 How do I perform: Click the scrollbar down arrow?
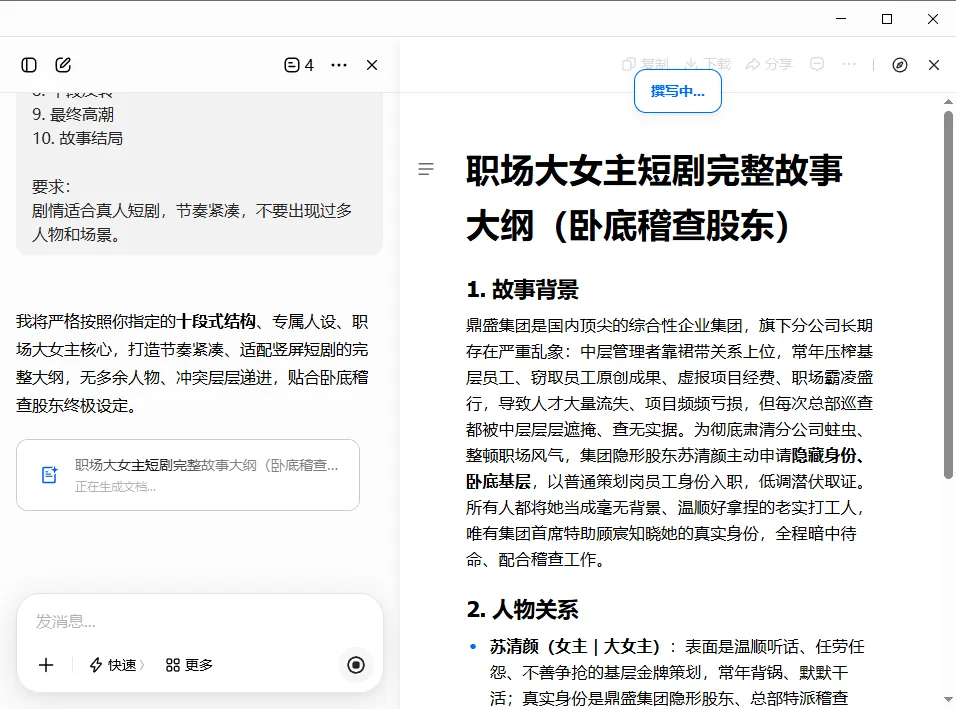point(948,699)
